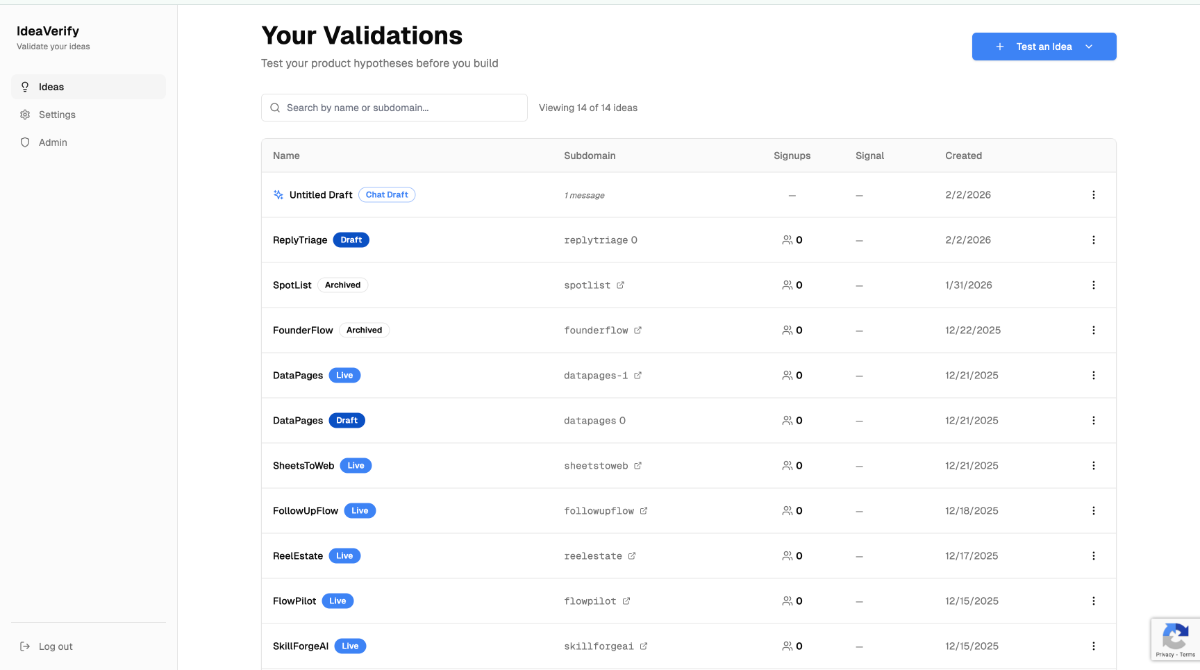Click external link icon beside followupflow

point(644,511)
